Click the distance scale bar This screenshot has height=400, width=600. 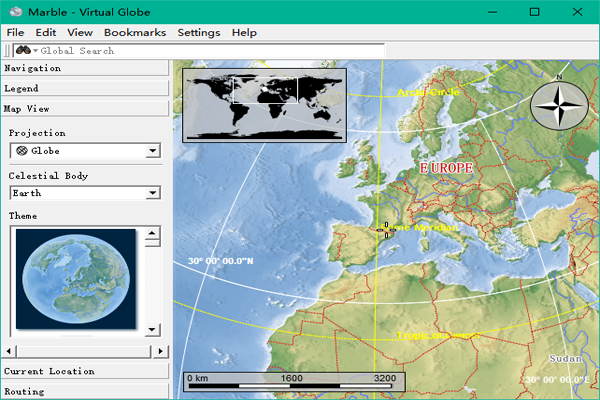click(294, 382)
